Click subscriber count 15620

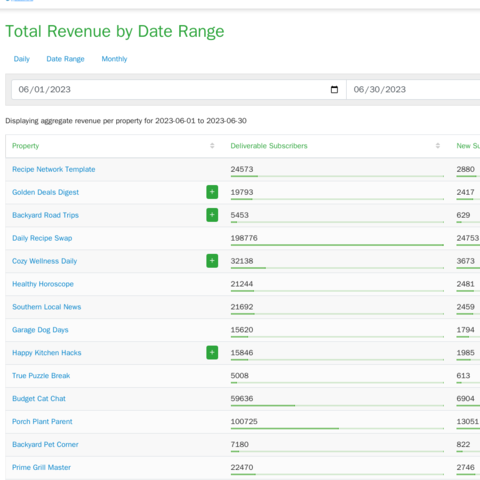tap(242, 330)
